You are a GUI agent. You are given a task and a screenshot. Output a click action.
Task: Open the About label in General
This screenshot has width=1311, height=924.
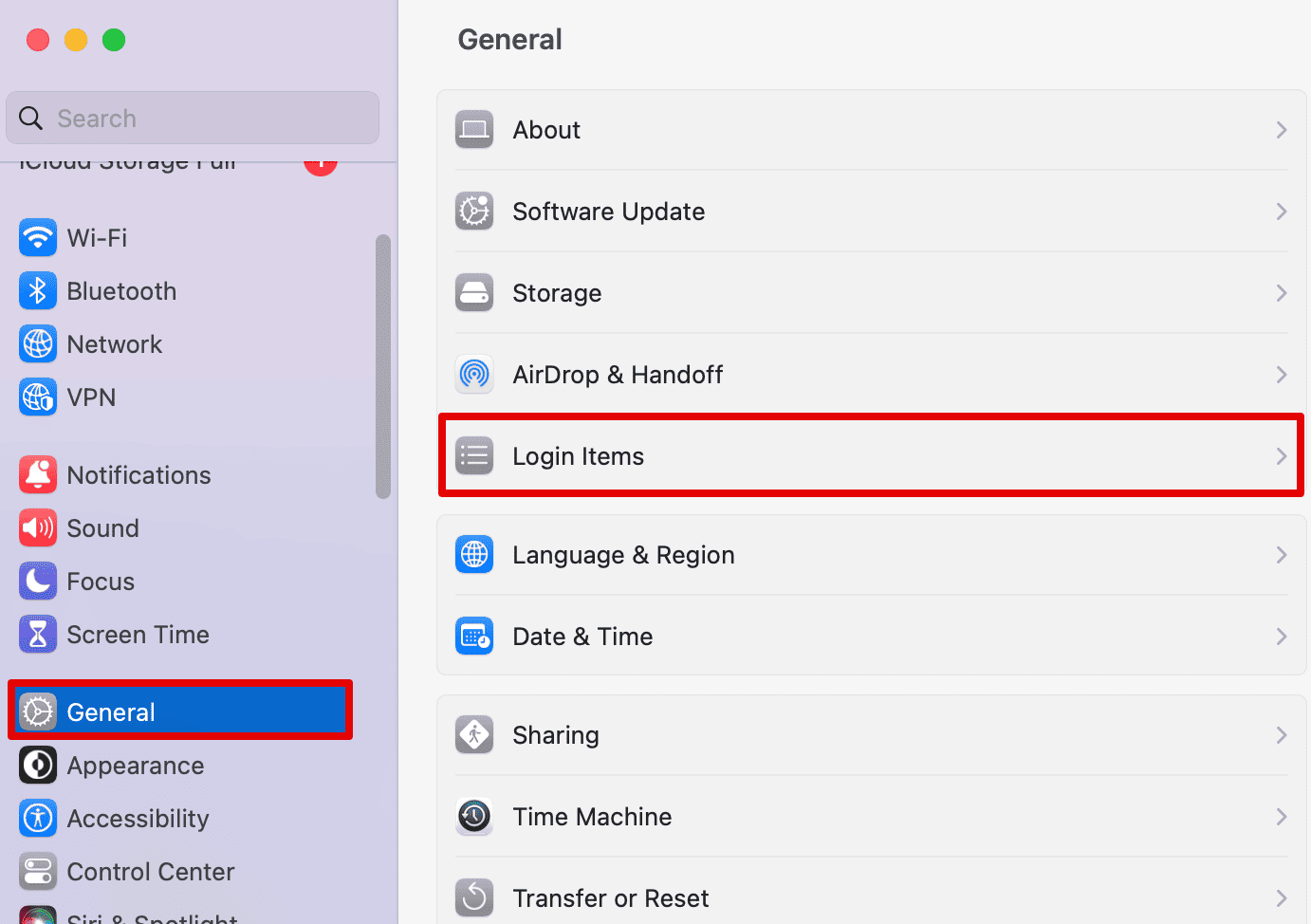click(x=546, y=130)
